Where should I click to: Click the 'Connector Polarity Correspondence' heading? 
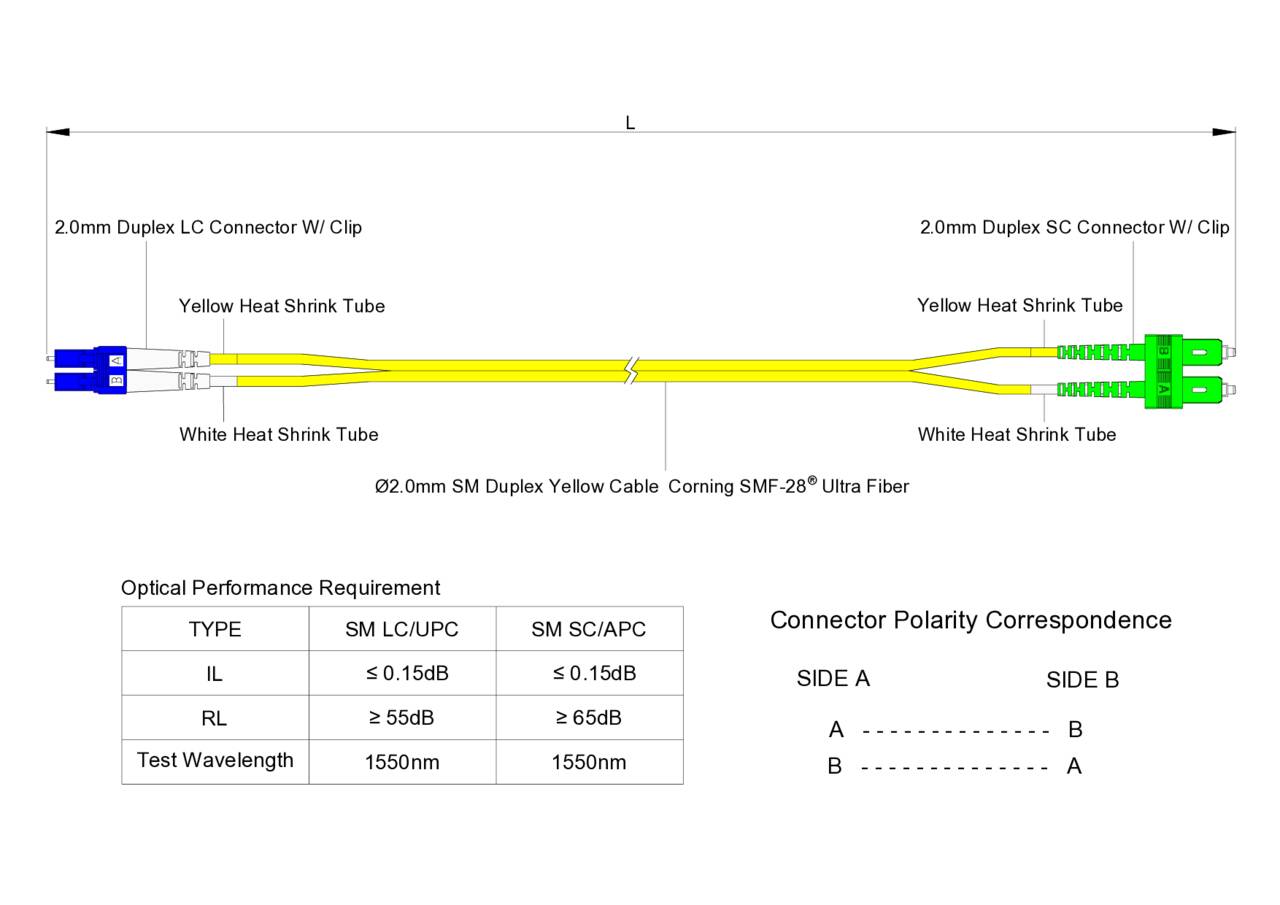[x=970, y=621]
